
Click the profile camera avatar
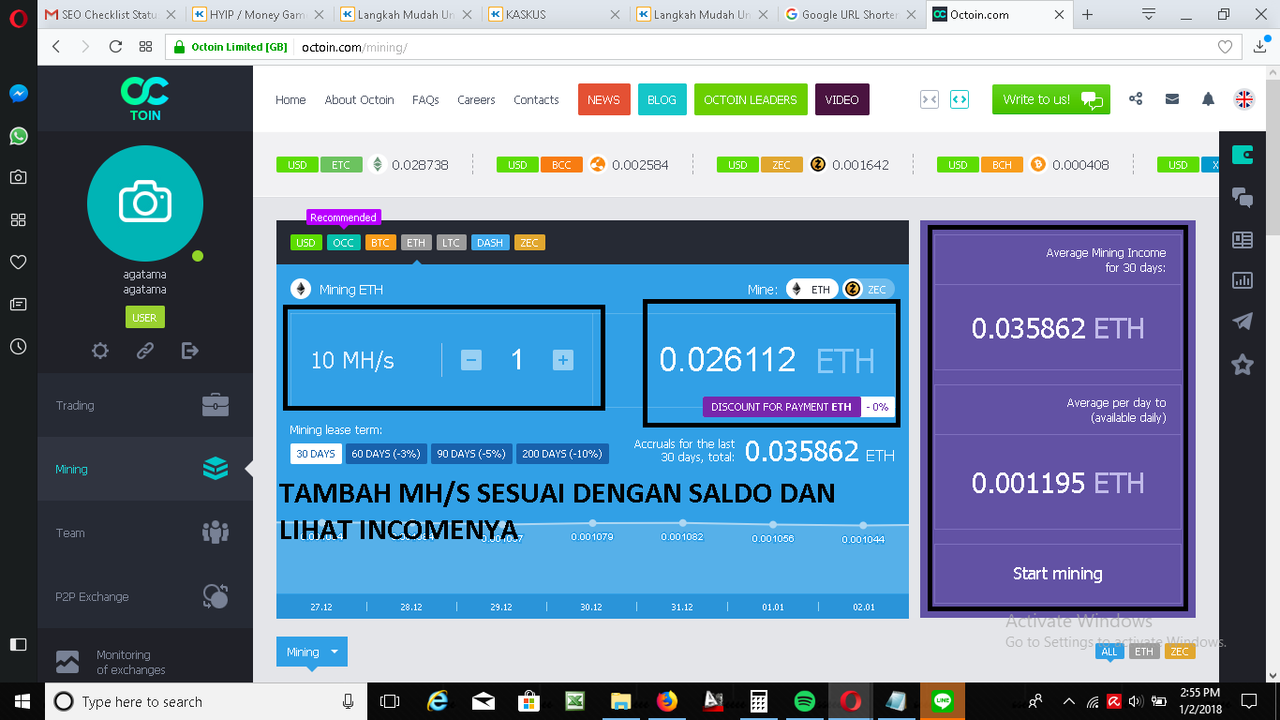145,203
